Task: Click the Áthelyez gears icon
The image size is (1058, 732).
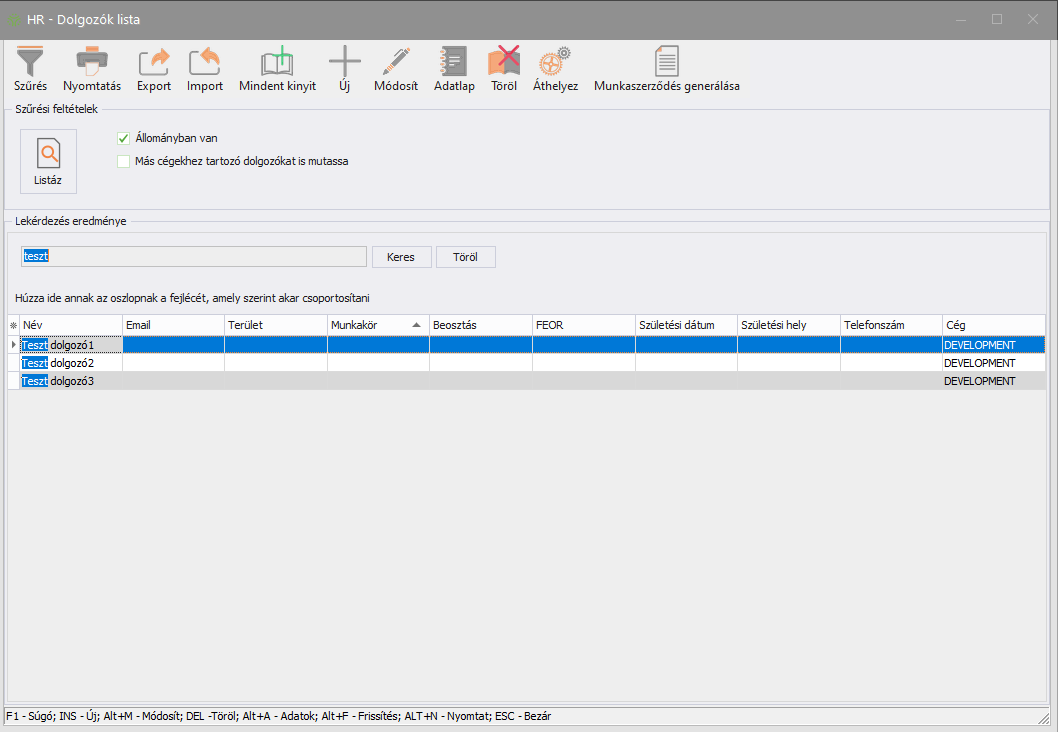Action: click(x=555, y=62)
